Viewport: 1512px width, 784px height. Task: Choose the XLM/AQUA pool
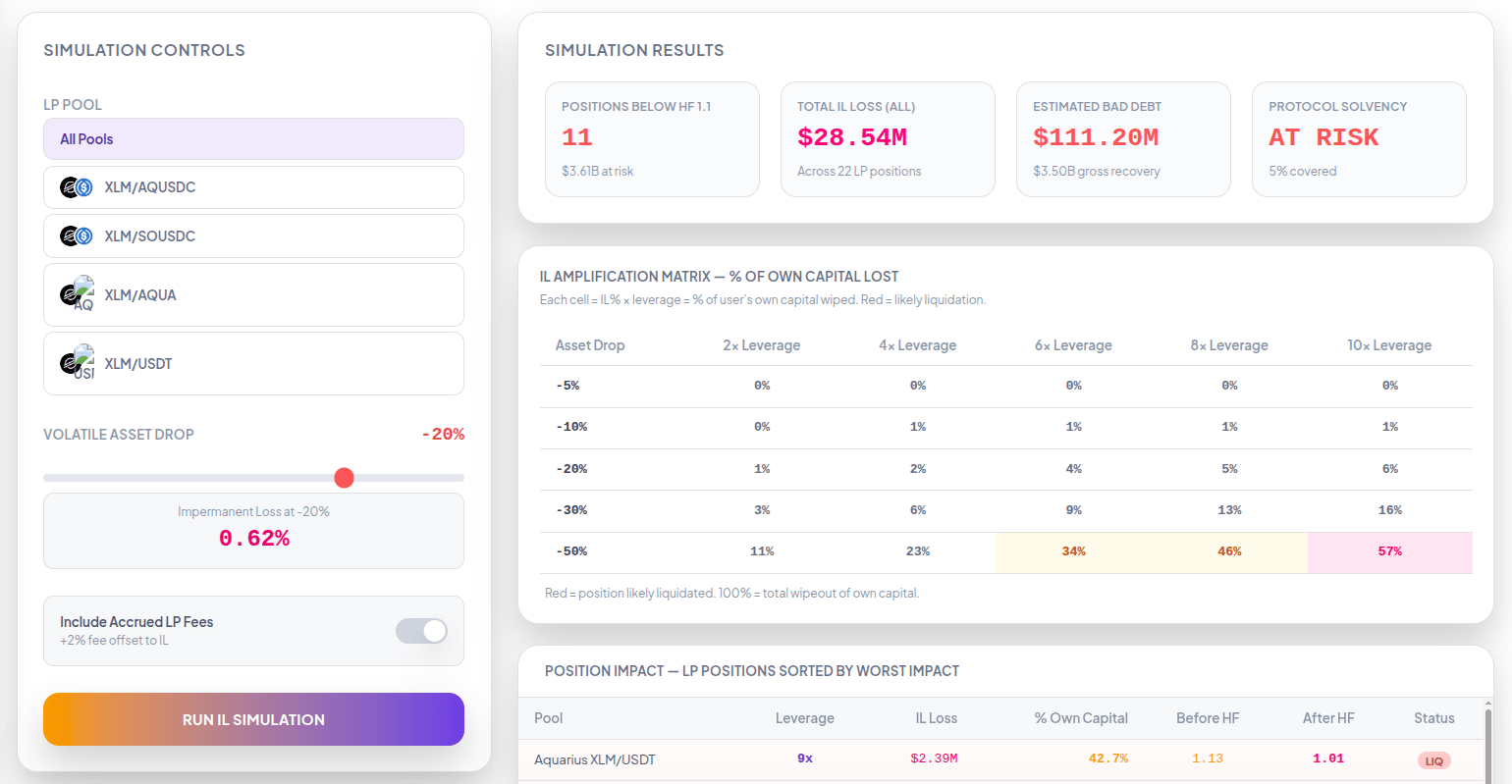(253, 294)
